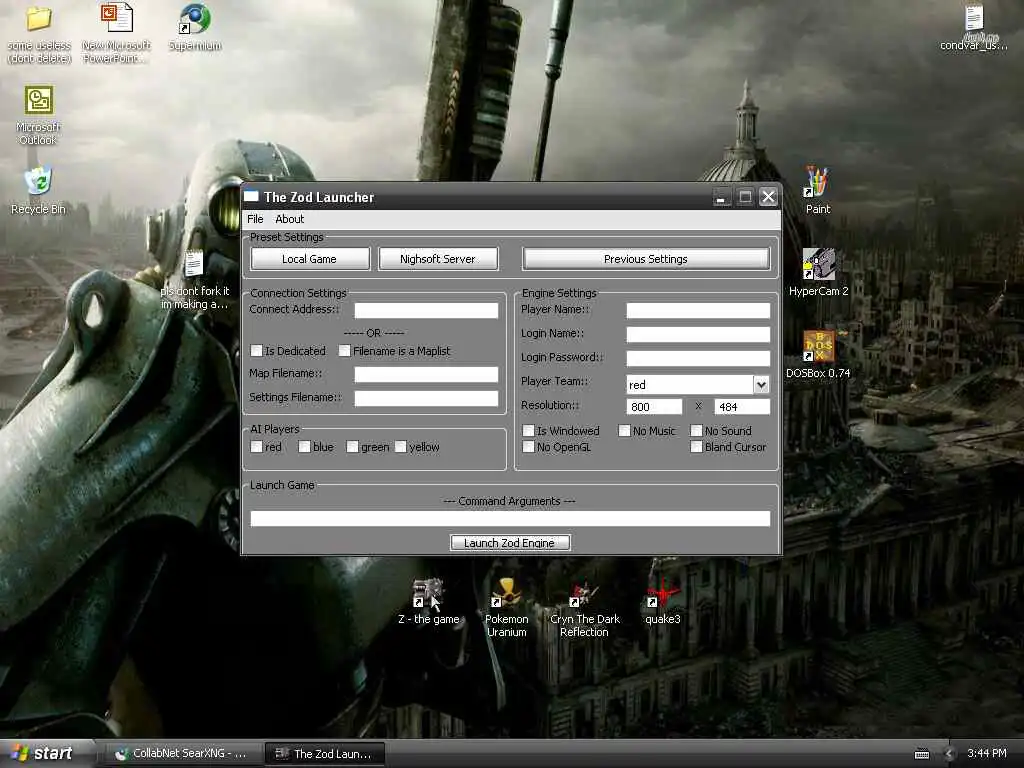The image size is (1024, 768).
Task: Close The Zod Launcher window
Action: coord(769,197)
